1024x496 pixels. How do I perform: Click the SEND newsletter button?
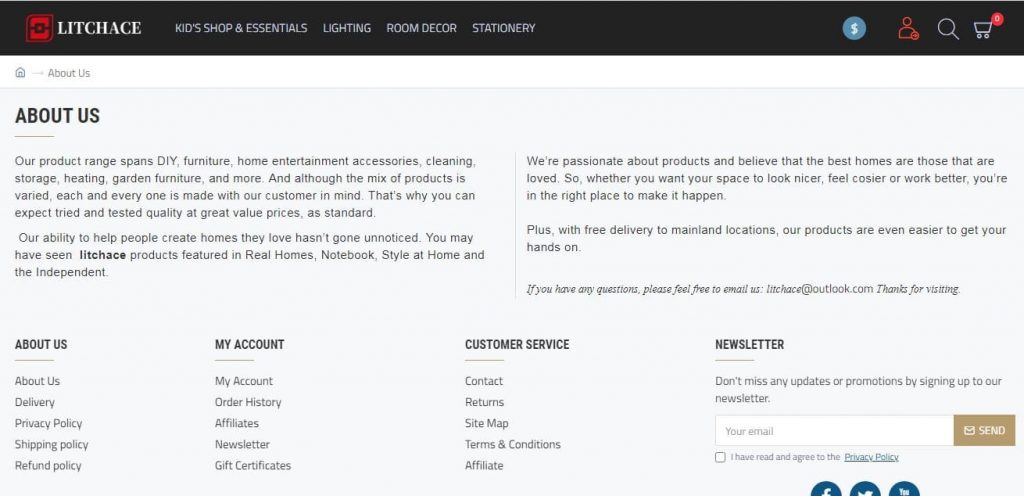point(984,431)
